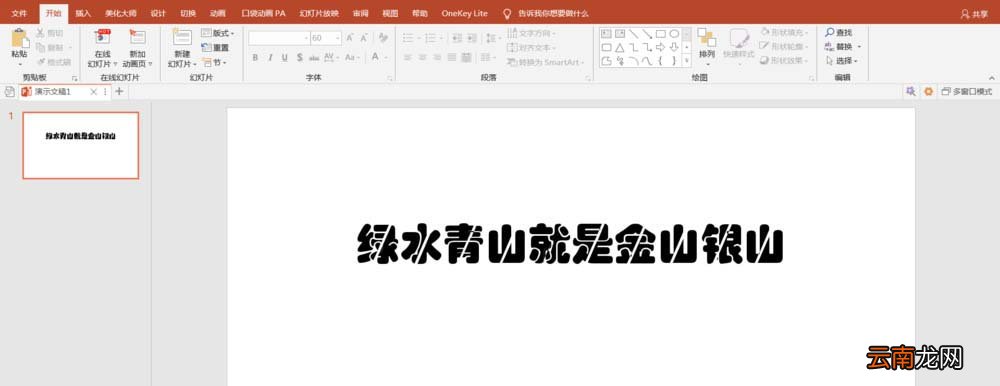The image size is (1000, 386).
Task: Open the font color (A) button
Action: (376, 57)
